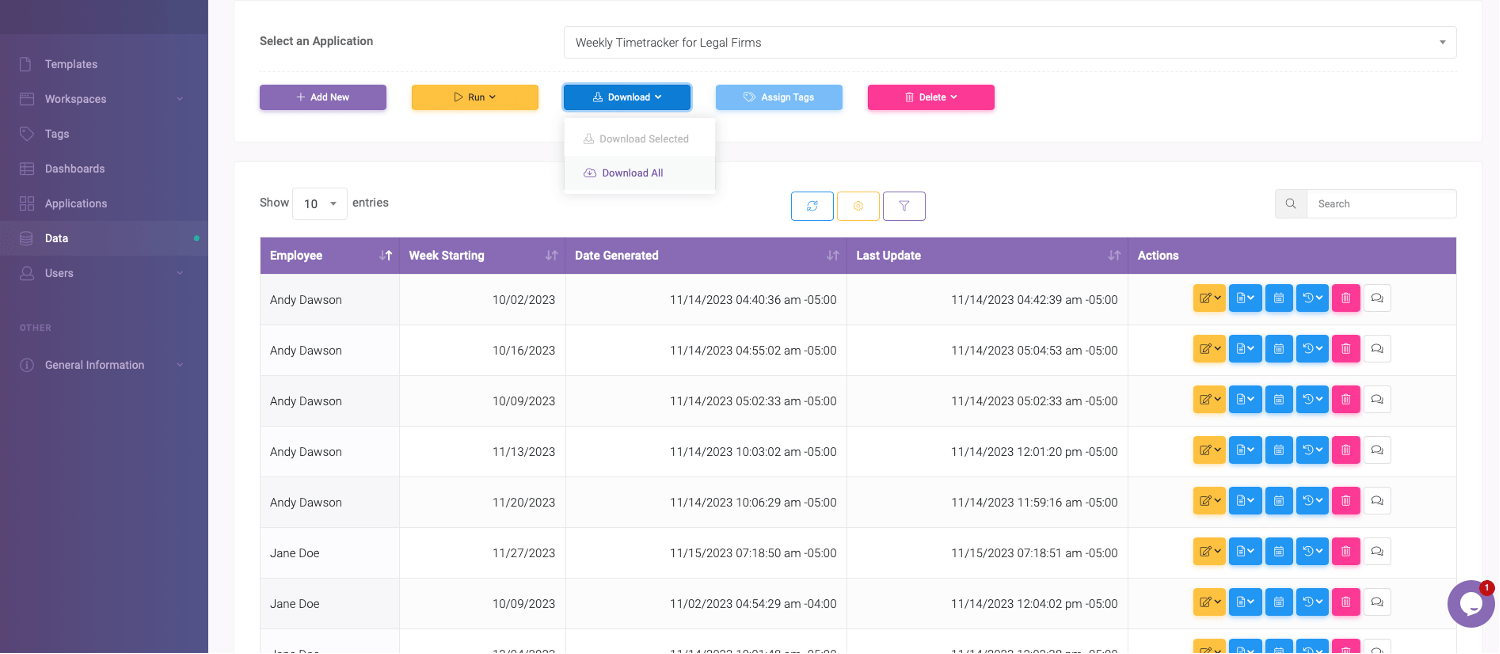The height and width of the screenshot is (654, 1500).
Task: Open comments for Andy Dawson 10/16/2023 row
Action: tap(1377, 349)
